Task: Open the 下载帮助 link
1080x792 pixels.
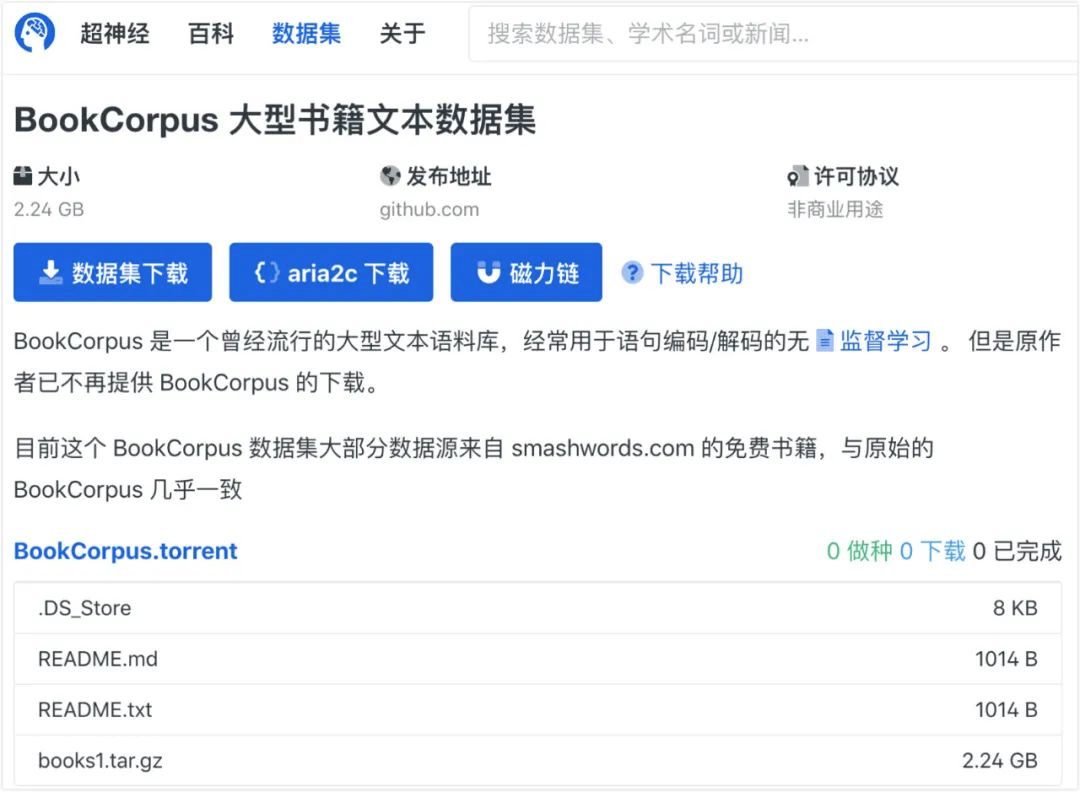Action: coord(696,273)
